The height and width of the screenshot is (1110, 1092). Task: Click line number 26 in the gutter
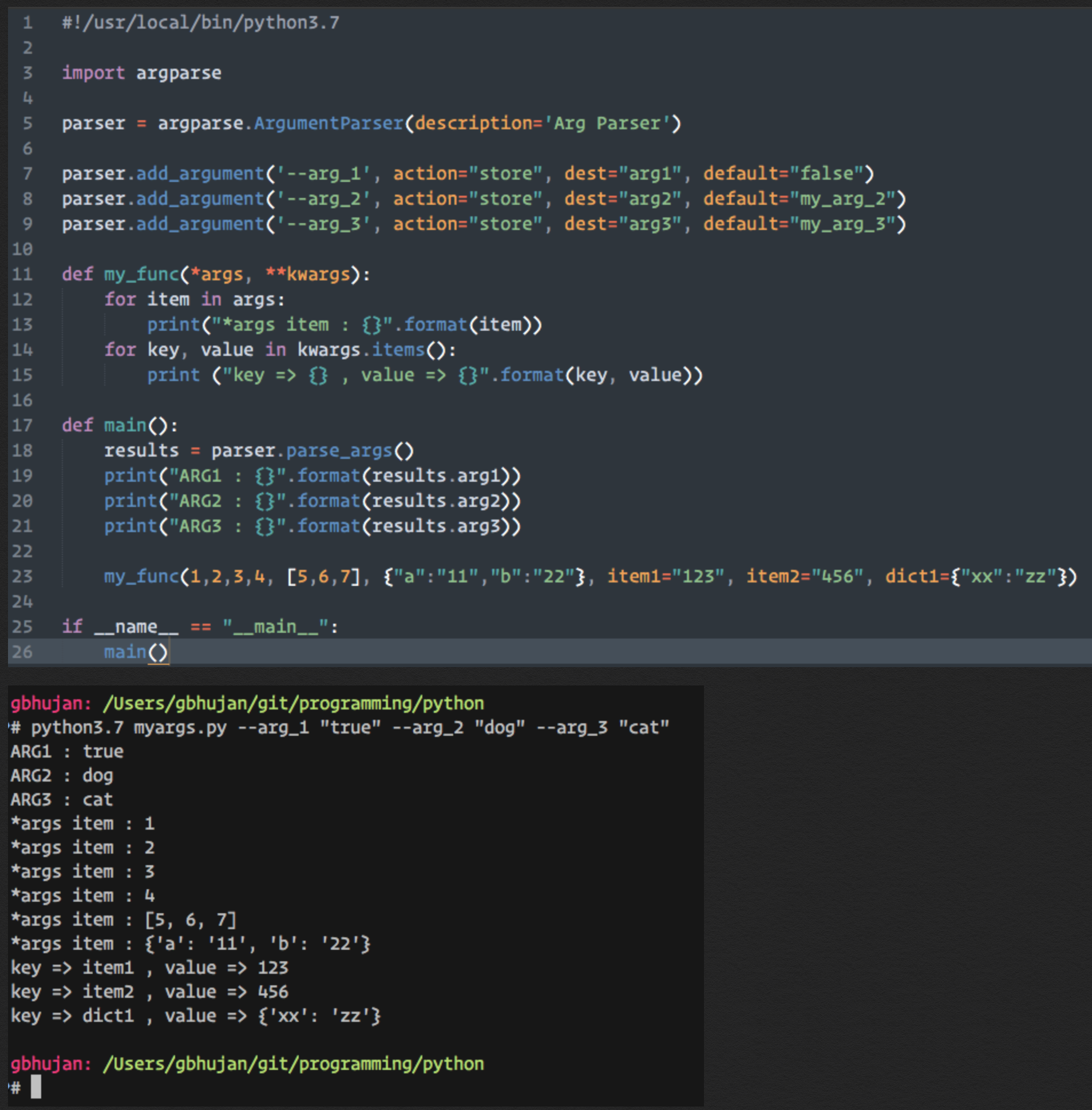tap(22, 652)
